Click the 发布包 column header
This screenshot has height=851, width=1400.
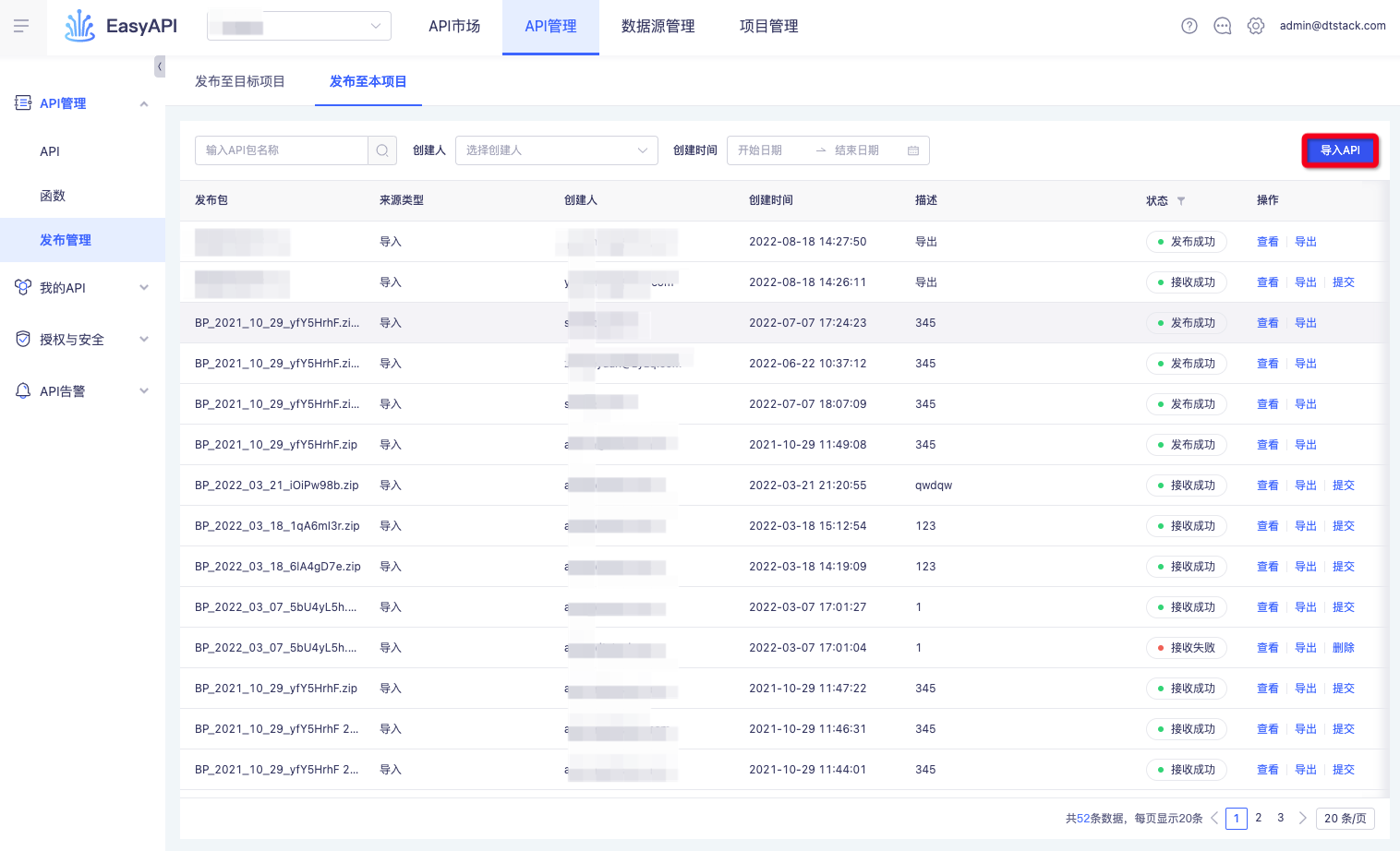[211, 200]
